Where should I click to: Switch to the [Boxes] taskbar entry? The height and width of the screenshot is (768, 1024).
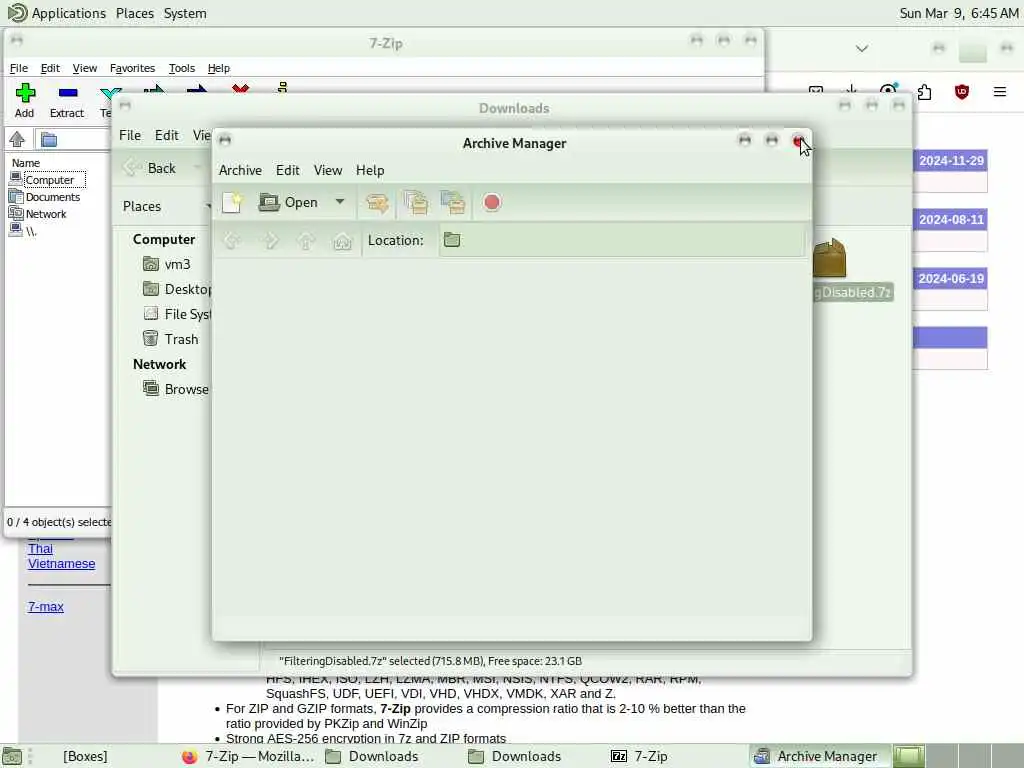coord(85,756)
